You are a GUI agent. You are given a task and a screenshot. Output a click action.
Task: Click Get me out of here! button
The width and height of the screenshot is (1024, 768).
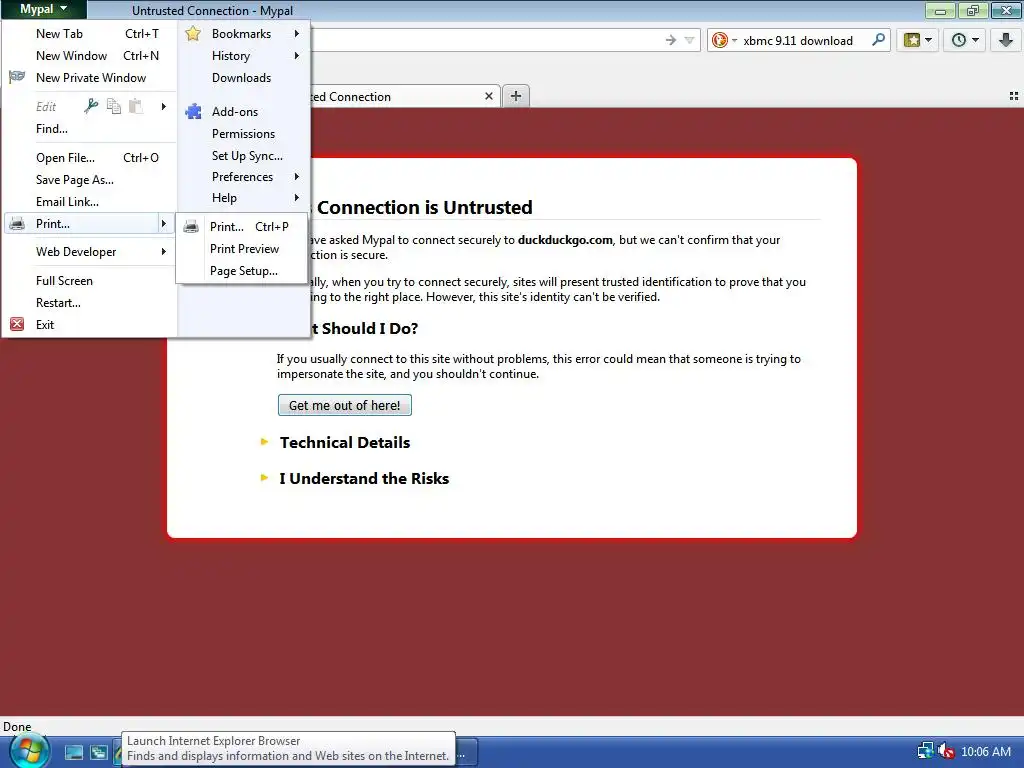click(345, 405)
